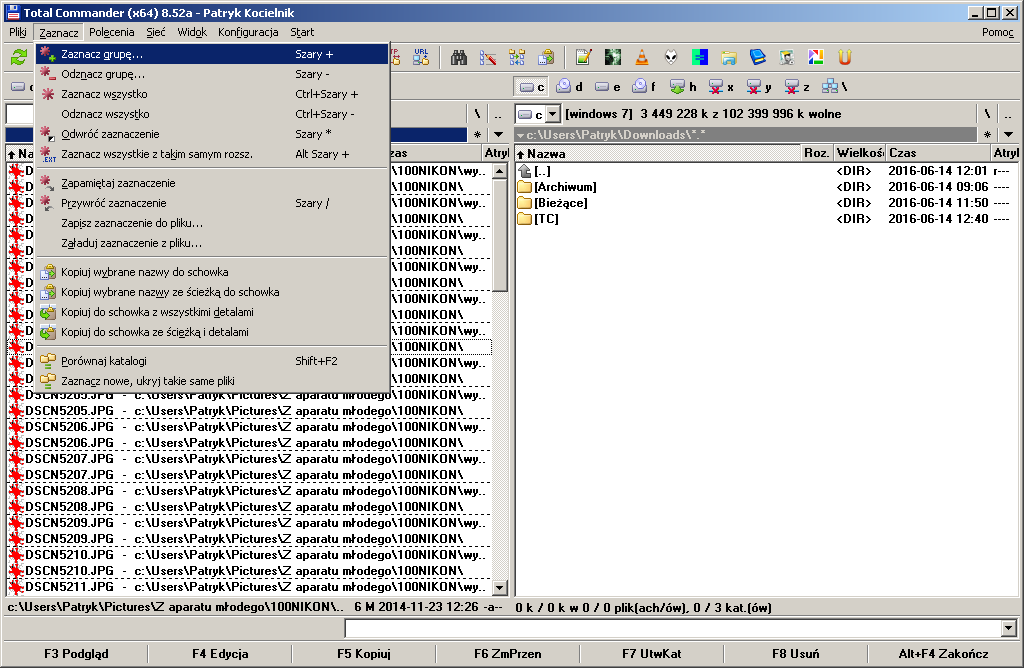Screen dimensions: 1024x668
Task: Click the green refresh arrows icon
Action: tap(18, 57)
